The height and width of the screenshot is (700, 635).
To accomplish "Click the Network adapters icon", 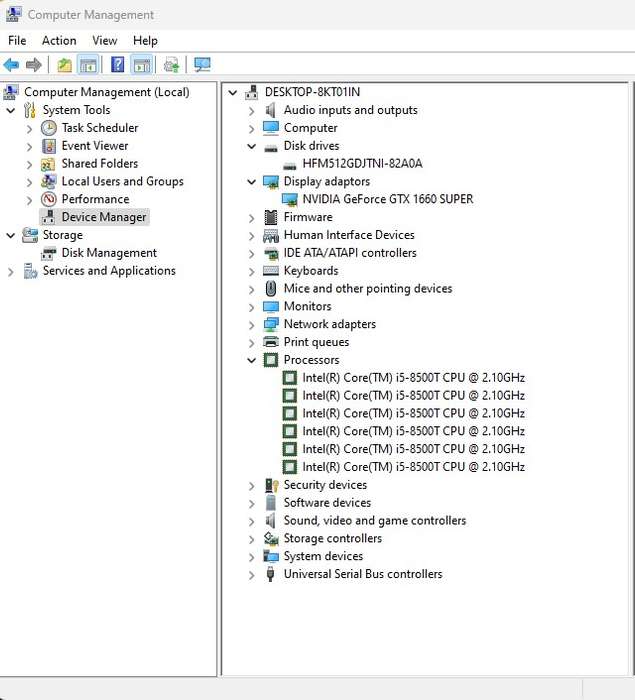I will pyautogui.click(x=271, y=325).
